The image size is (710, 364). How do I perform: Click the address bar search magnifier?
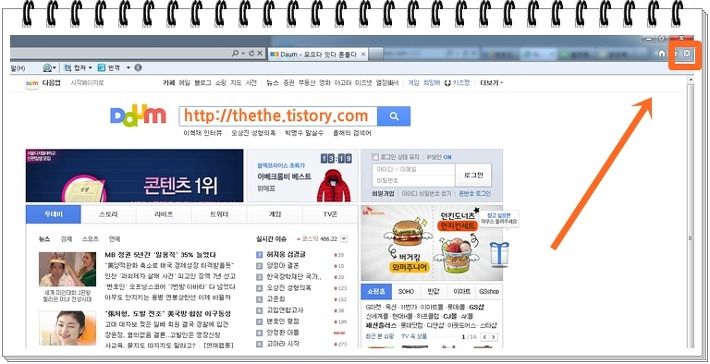click(235, 53)
